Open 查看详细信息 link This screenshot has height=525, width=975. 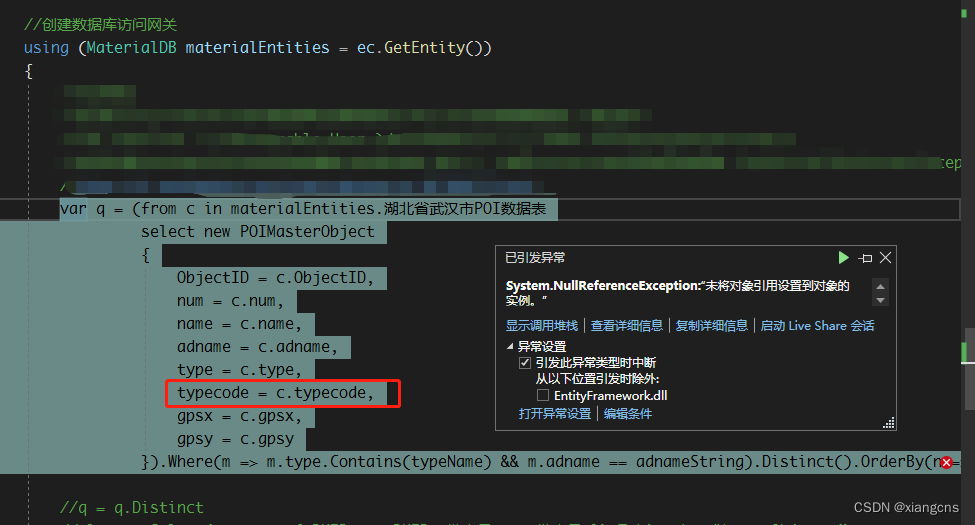(x=627, y=325)
